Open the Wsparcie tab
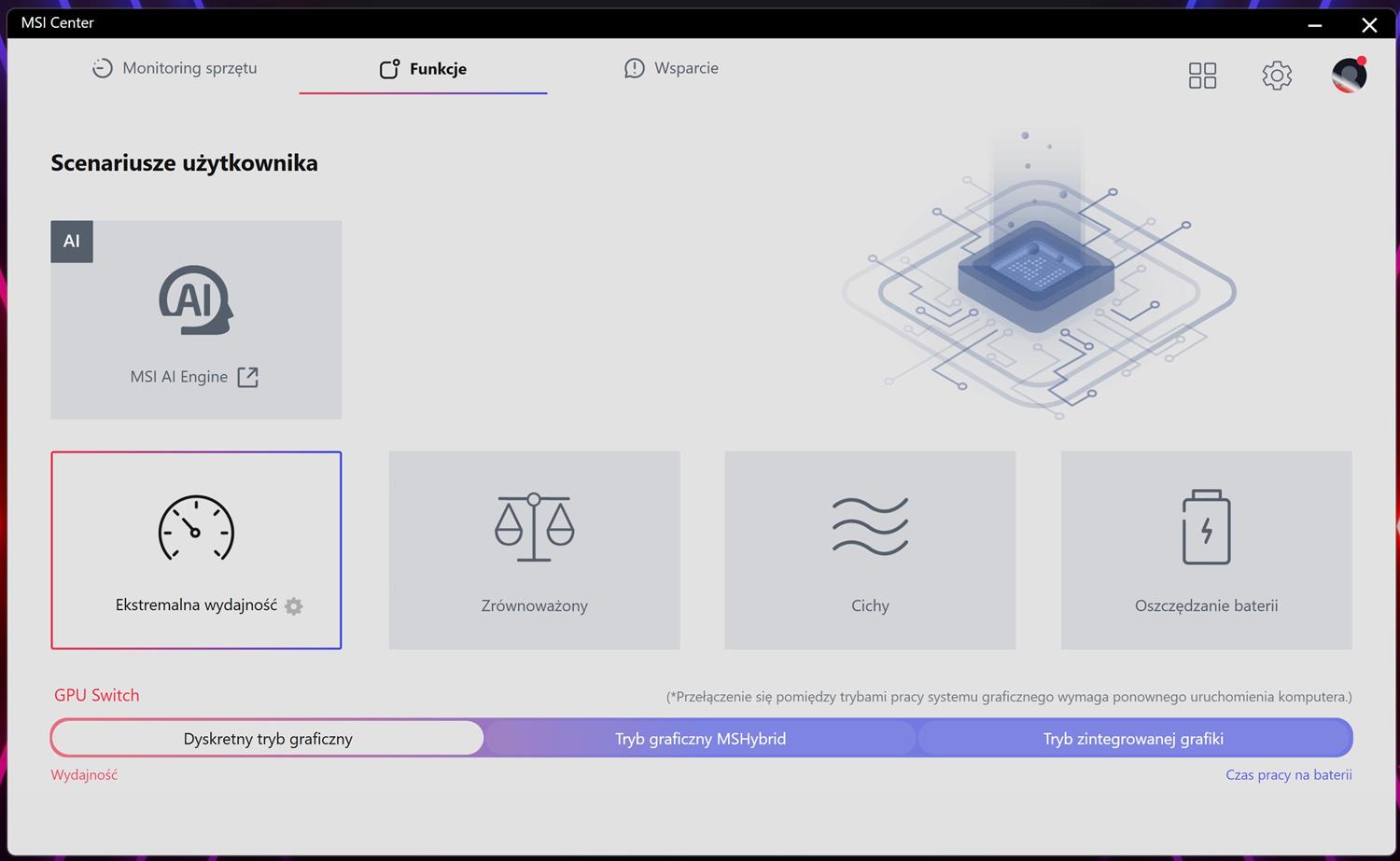Screen dimensions: 1400x861 671,68
